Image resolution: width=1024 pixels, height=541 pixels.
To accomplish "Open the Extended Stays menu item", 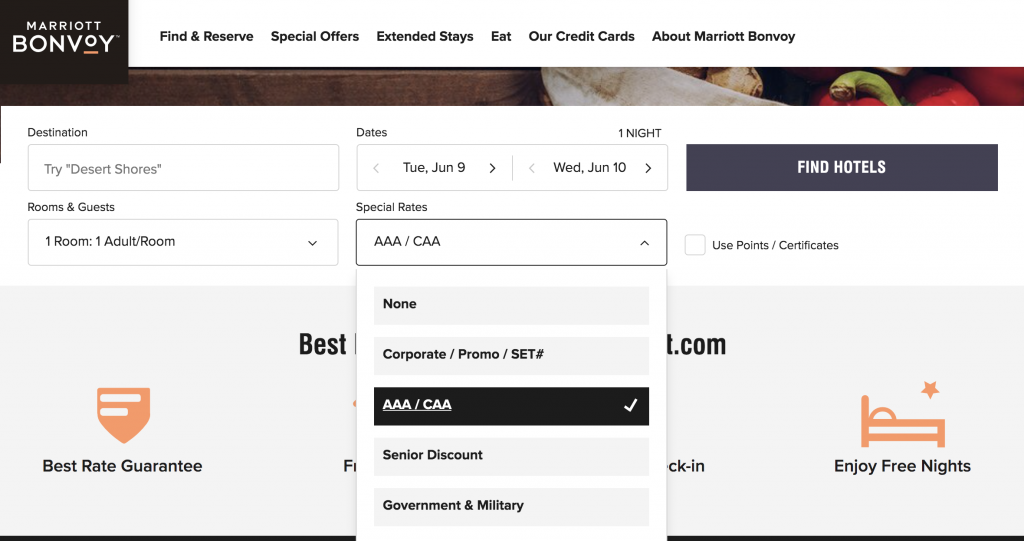I will click(424, 37).
